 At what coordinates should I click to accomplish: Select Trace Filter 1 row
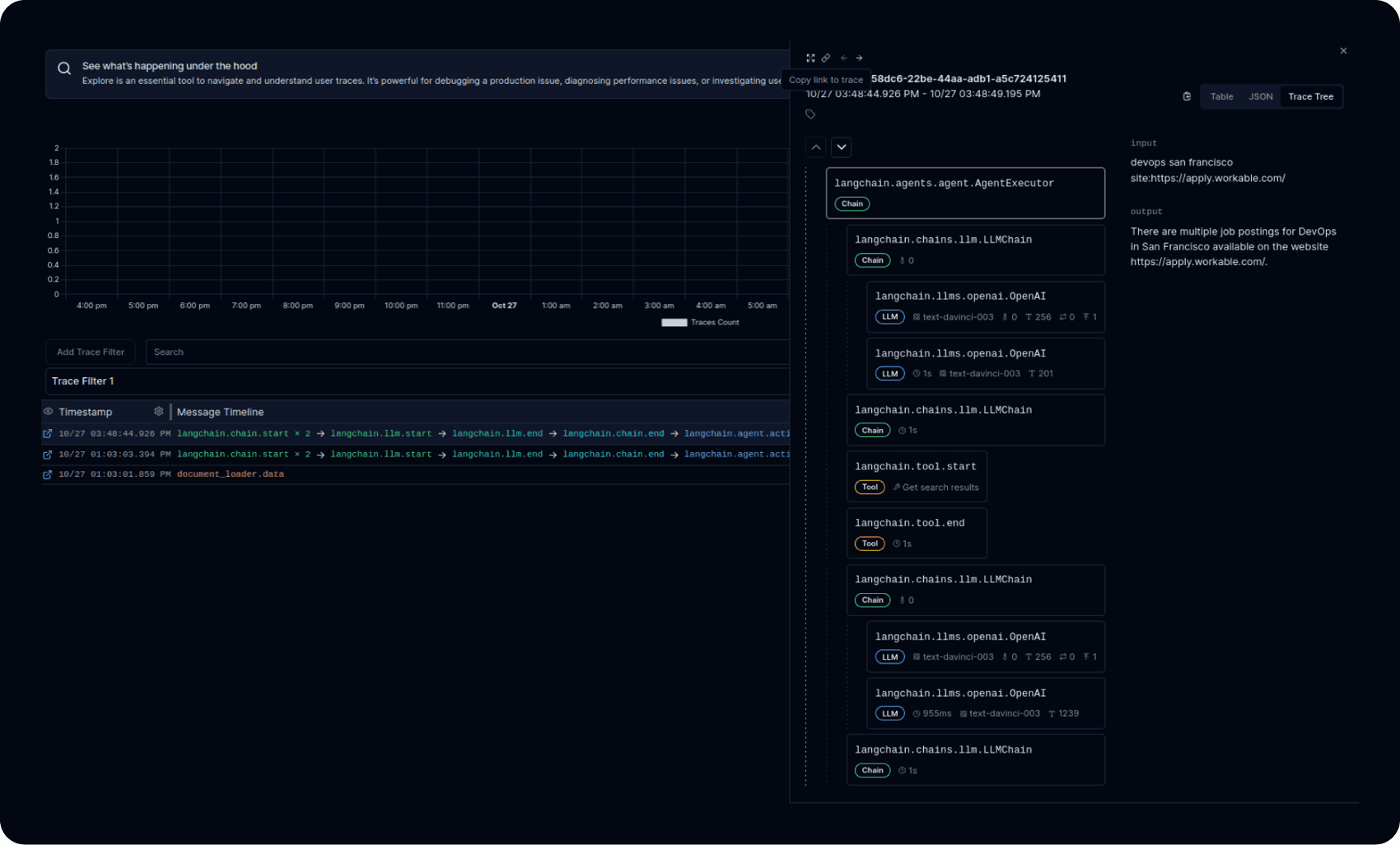pos(418,381)
